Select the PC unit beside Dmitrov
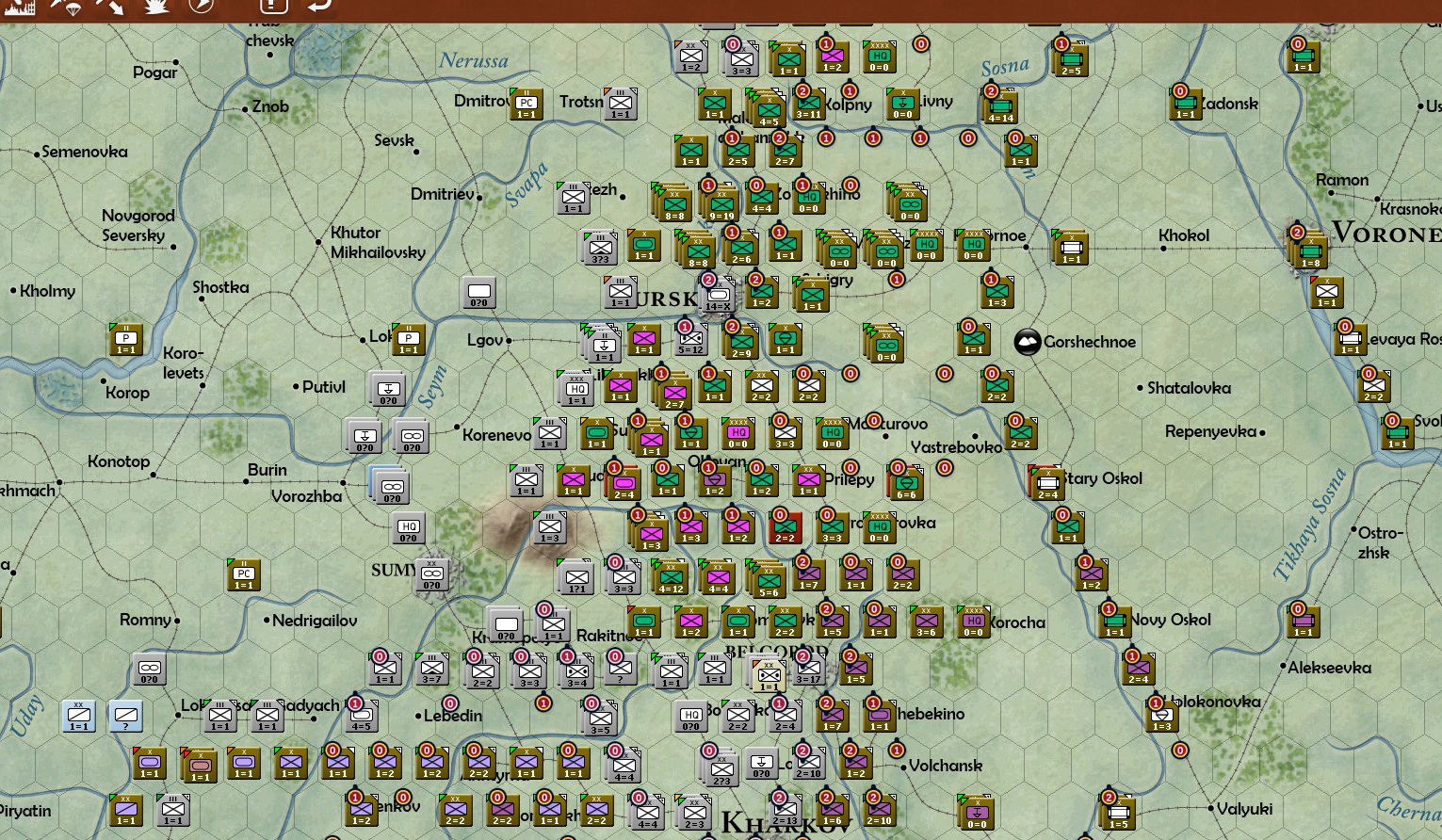Screen dimensions: 1442x840 click(527, 104)
